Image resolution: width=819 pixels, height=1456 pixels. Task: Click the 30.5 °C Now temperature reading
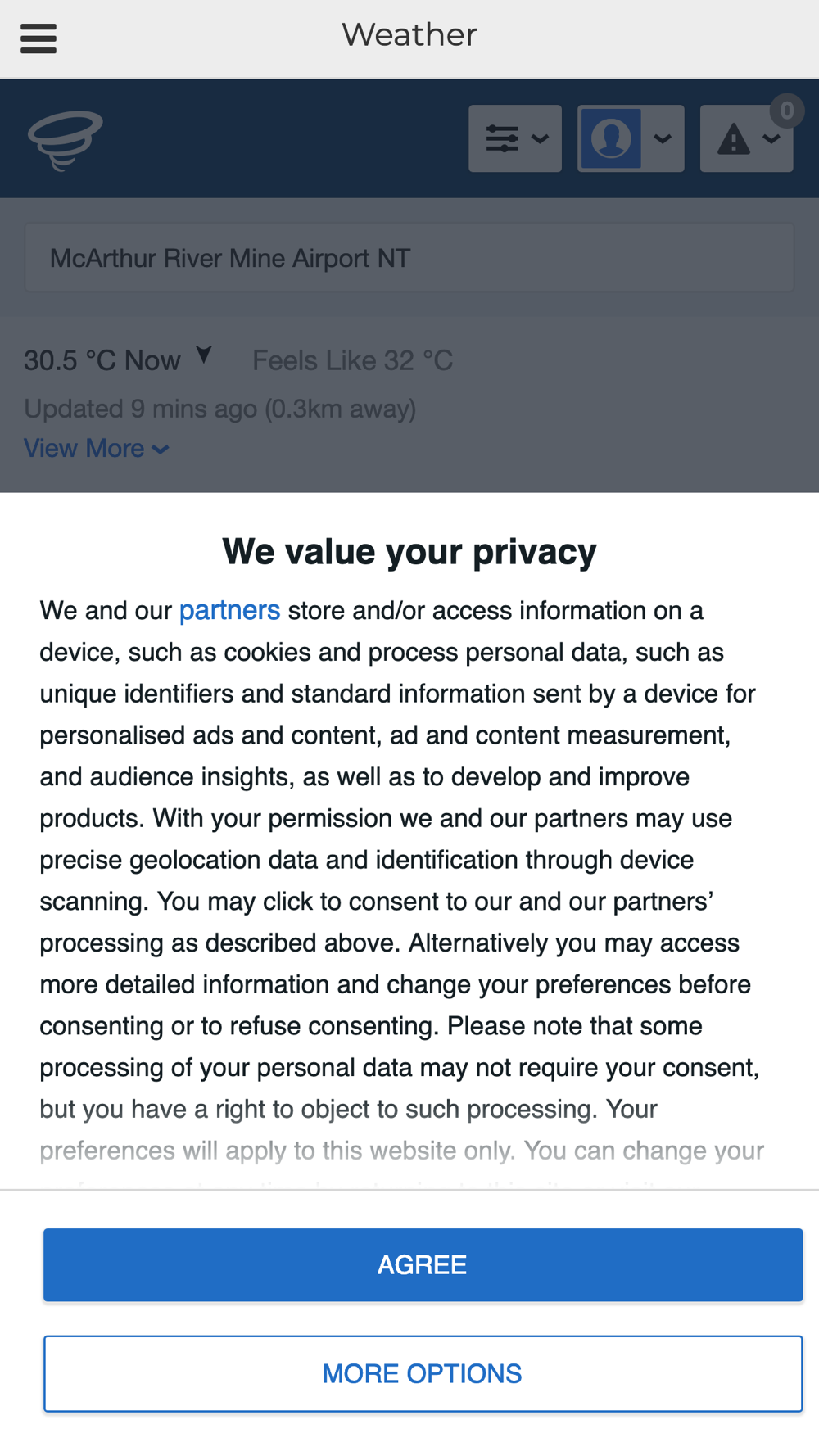[102, 360]
